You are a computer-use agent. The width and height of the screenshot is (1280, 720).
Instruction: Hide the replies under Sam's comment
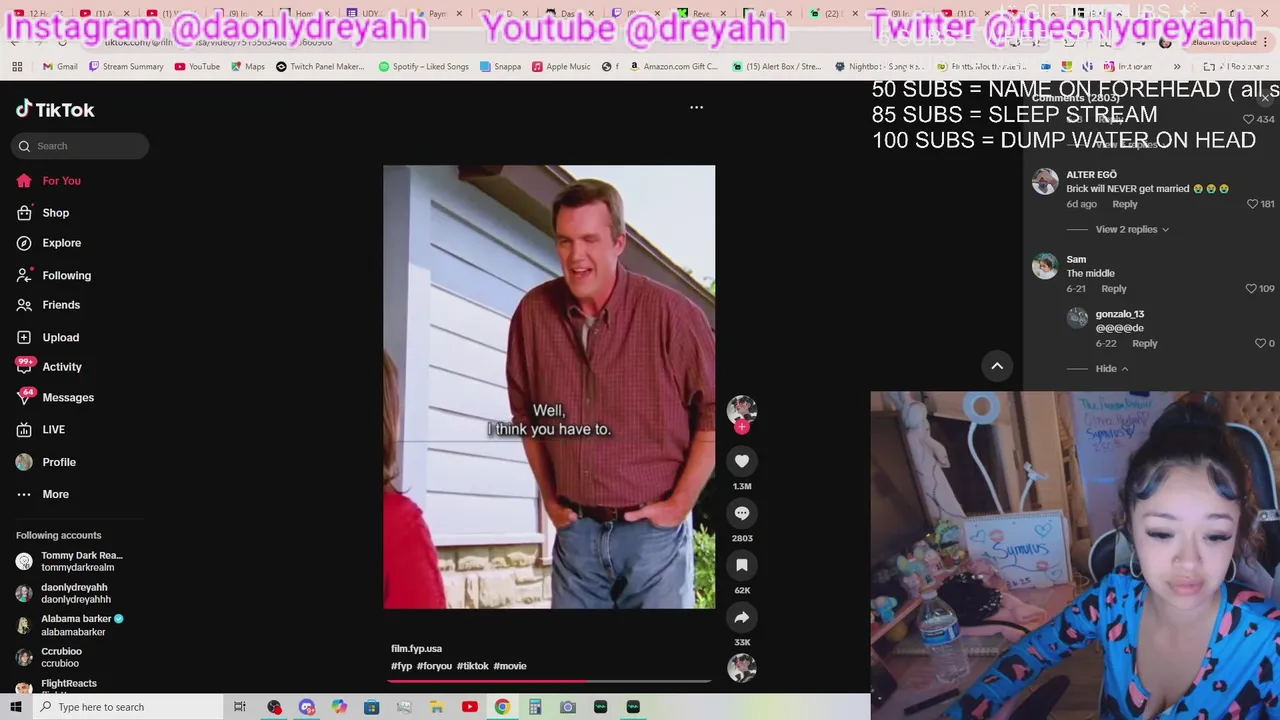[1112, 369]
